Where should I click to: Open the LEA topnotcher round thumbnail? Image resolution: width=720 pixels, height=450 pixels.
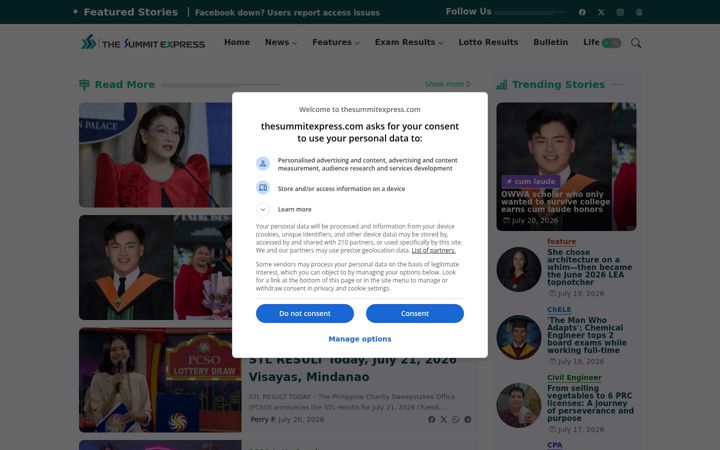519,269
